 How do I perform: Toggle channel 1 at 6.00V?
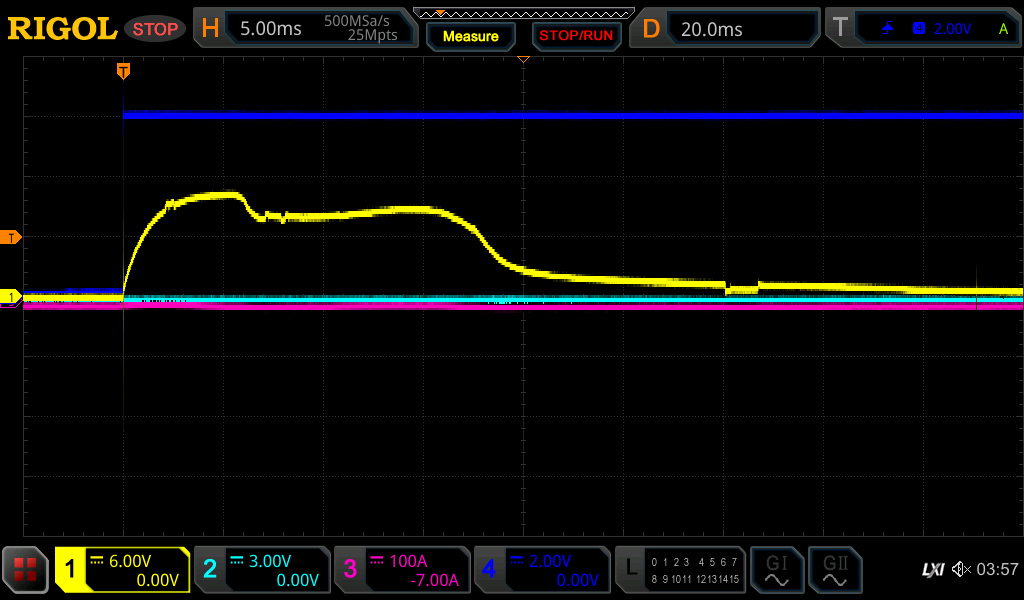pyautogui.click(x=122, y=569)
